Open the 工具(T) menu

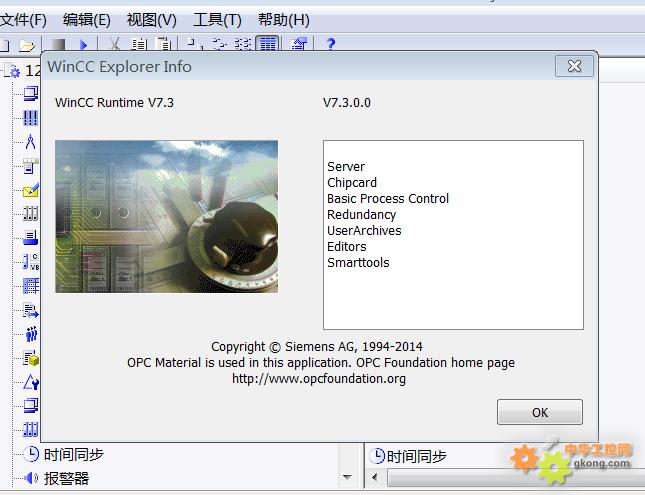coord(217,20)
